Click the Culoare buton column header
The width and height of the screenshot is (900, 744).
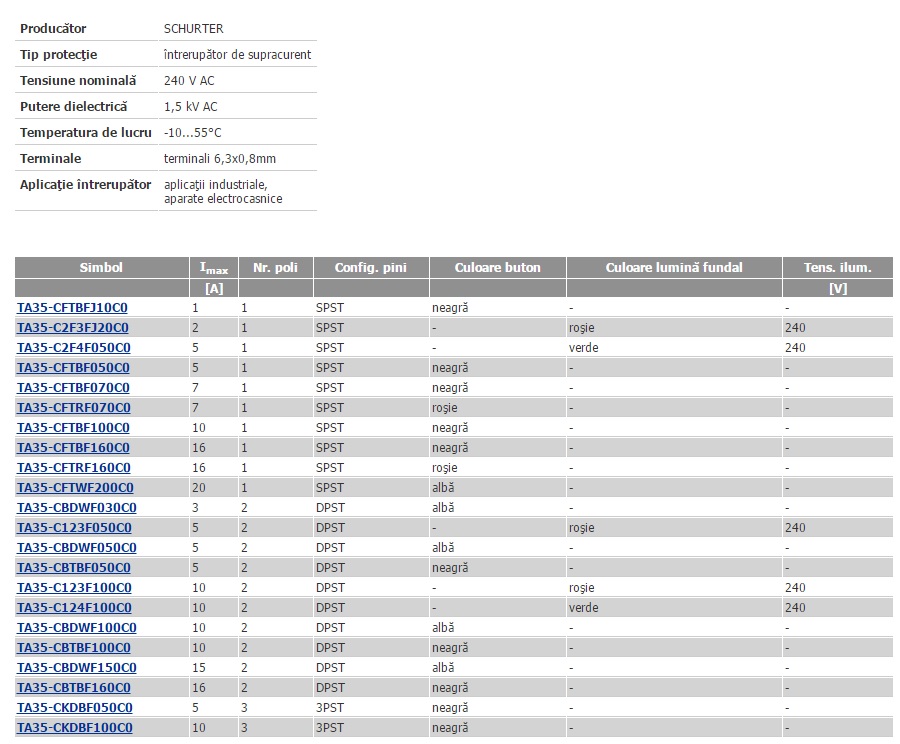click(498, 268)
